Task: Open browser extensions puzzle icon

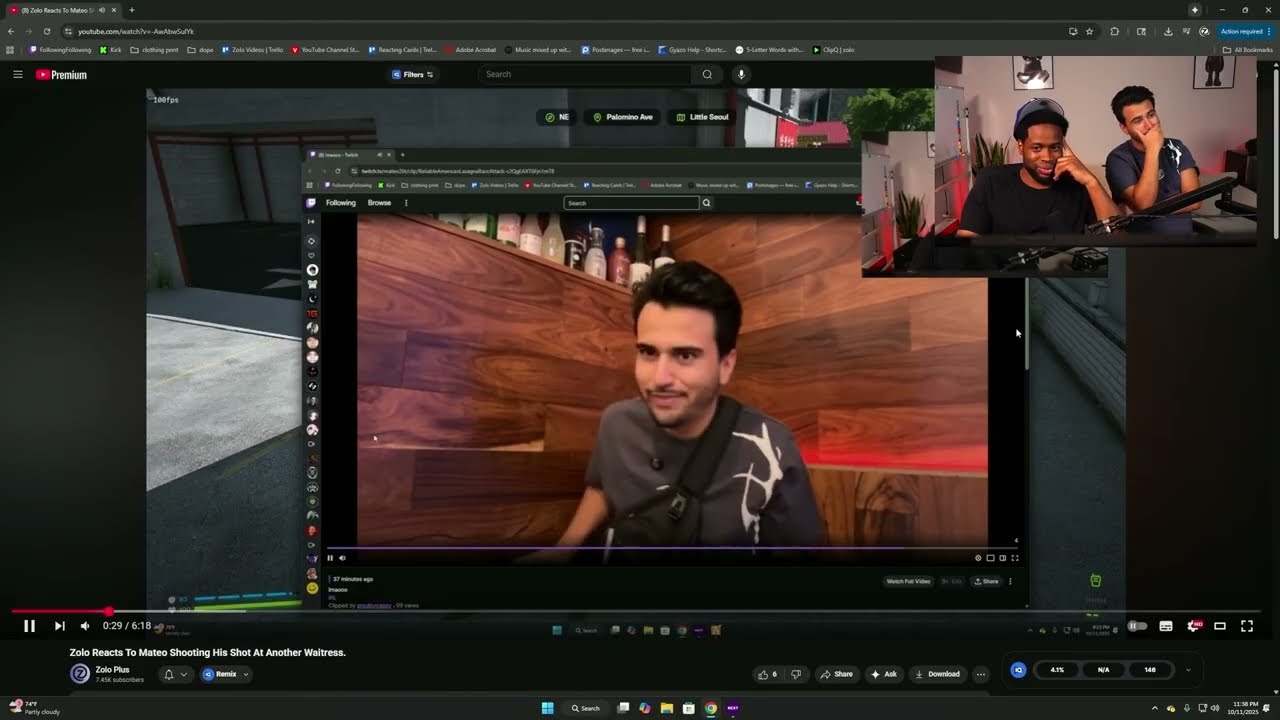Action: point(1115,31)
